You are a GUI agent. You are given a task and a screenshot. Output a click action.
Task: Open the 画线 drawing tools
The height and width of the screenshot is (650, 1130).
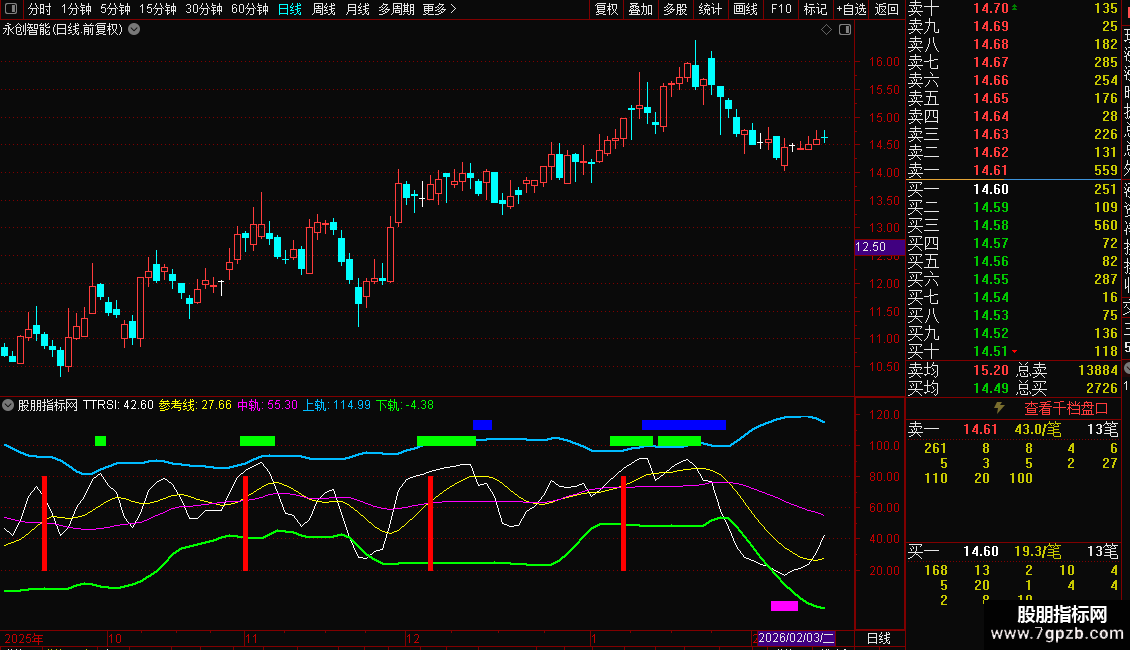[745, 9]
